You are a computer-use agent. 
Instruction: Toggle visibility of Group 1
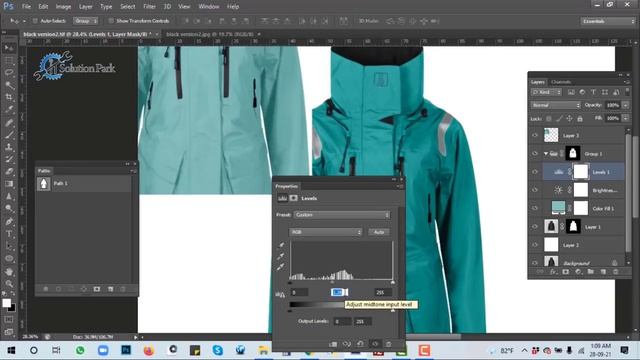(x=535, y=153)
